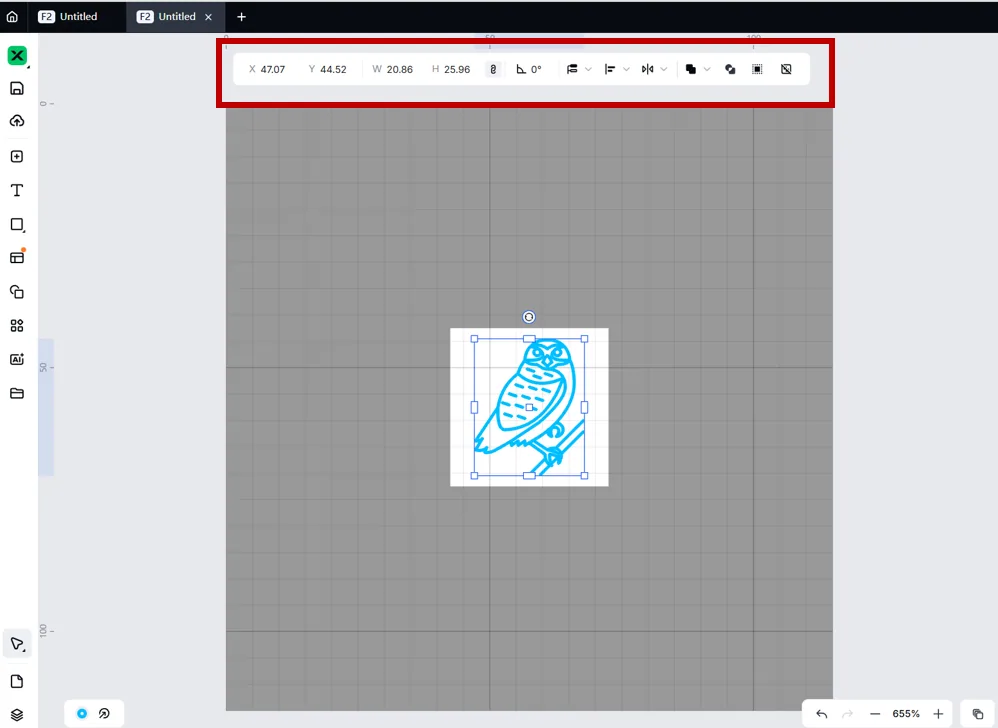Toggle the aspect ratio lock
Image resolution: width=998 pixels, height=728 pixels.
pyautogui.click(x=493, y=69)
